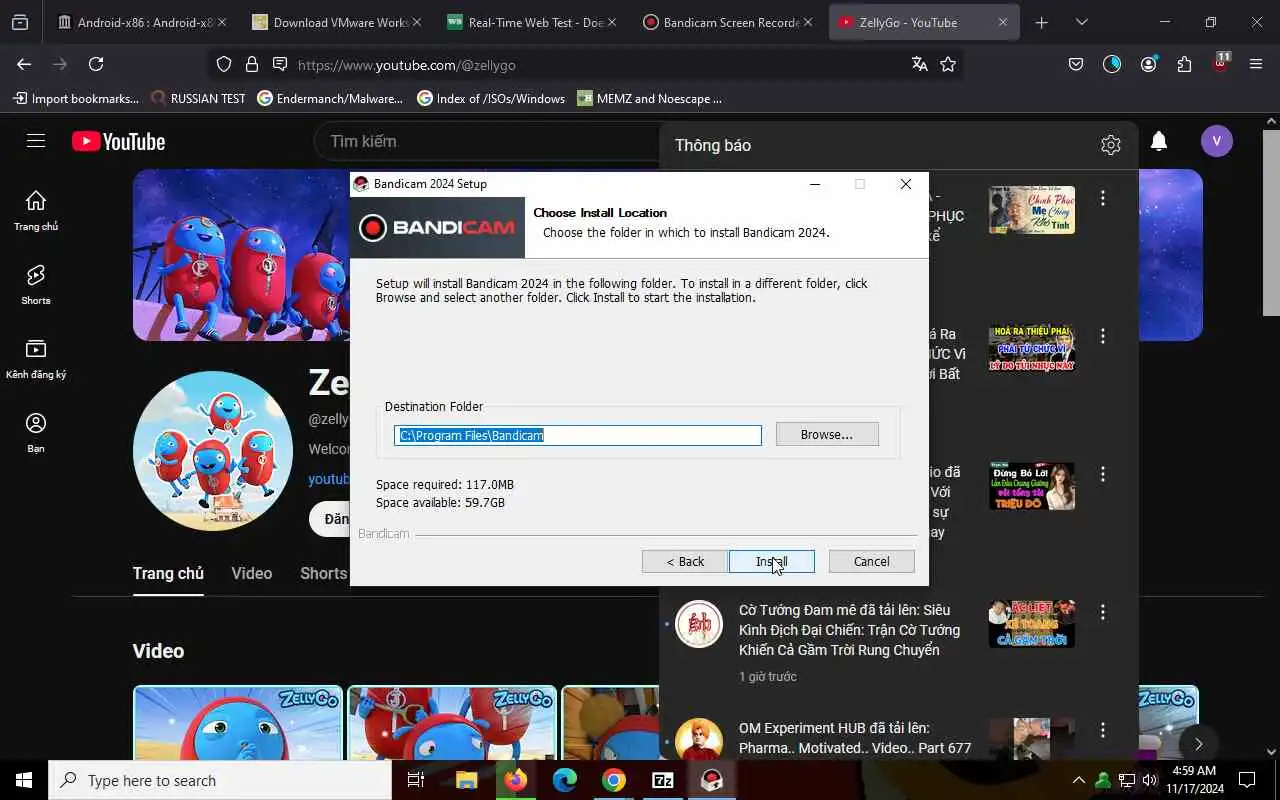Click Install in Bandicam setup
1280x800 pixels.
[x=771, y=561]
